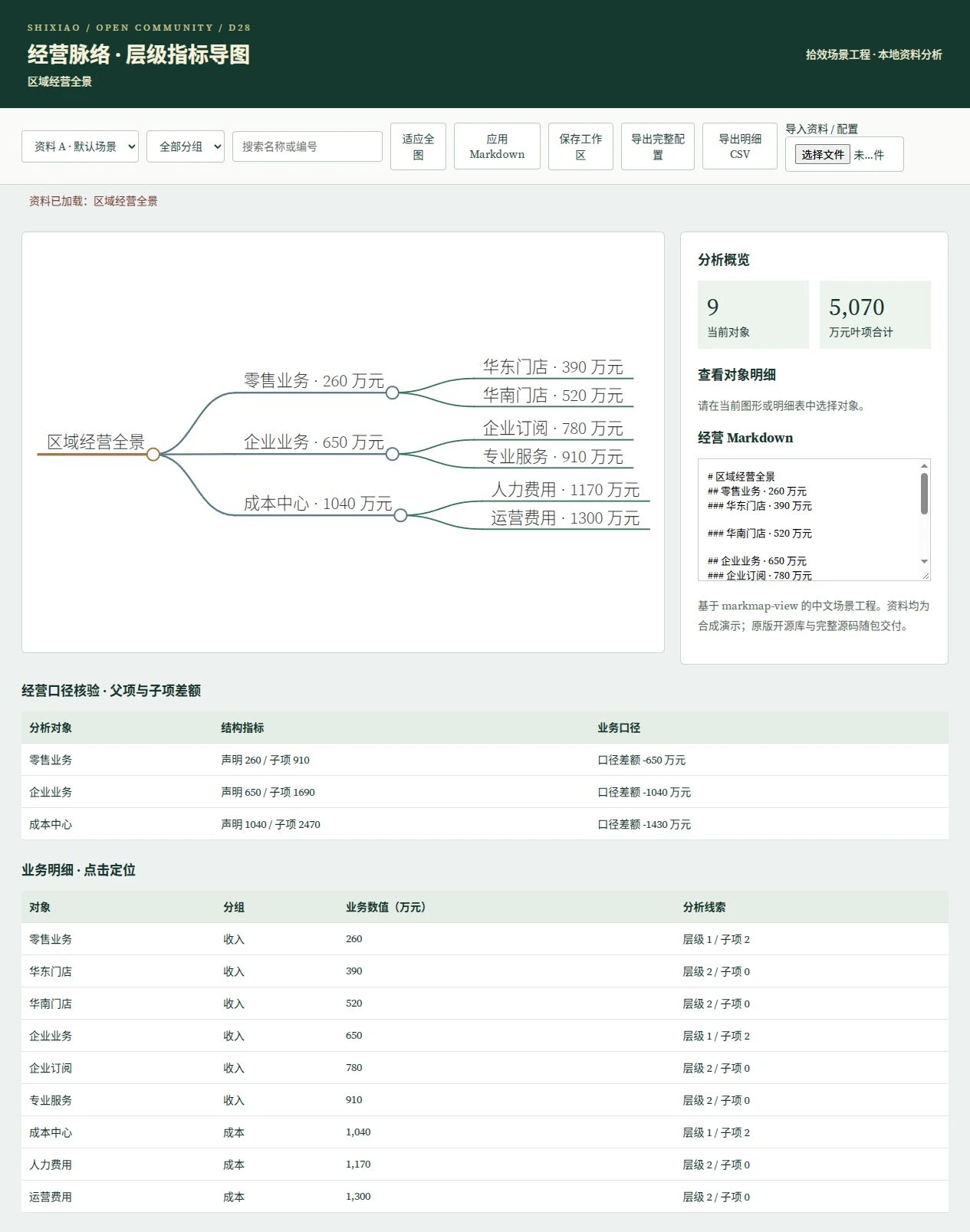Click the 成本中心 row in 经营口径核验 table

485,824
